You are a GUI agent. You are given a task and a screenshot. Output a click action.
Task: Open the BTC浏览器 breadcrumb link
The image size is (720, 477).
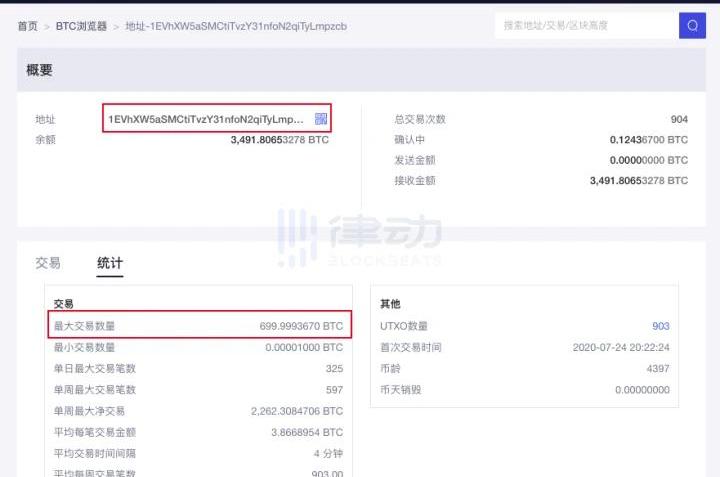(81, 26)
